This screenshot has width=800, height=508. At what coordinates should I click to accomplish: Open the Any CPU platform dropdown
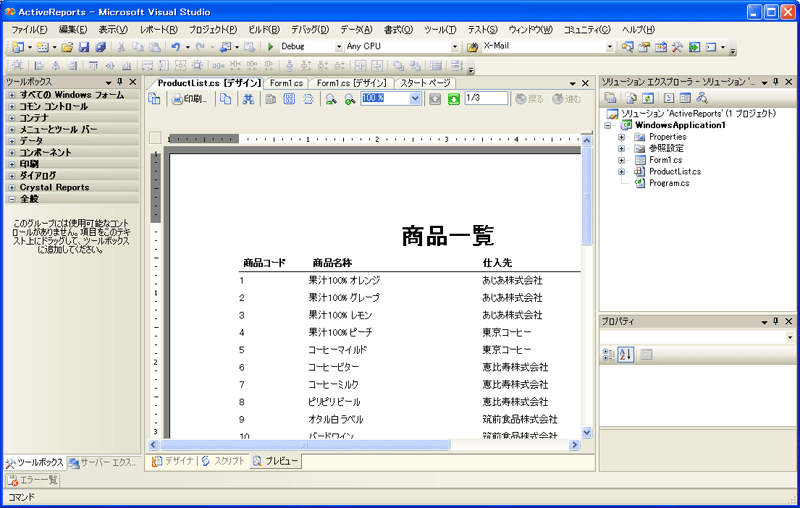tap(455, 47)
